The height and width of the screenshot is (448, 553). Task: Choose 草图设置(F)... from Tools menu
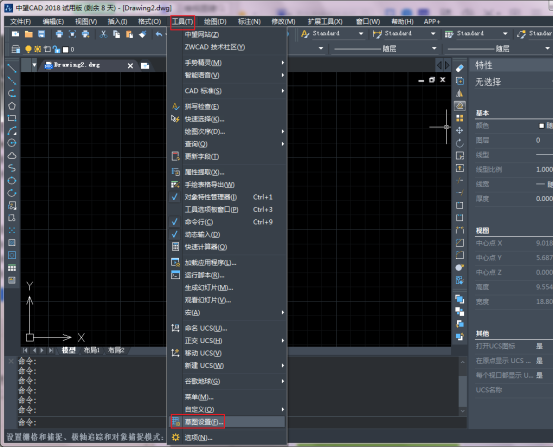[227, 422]
